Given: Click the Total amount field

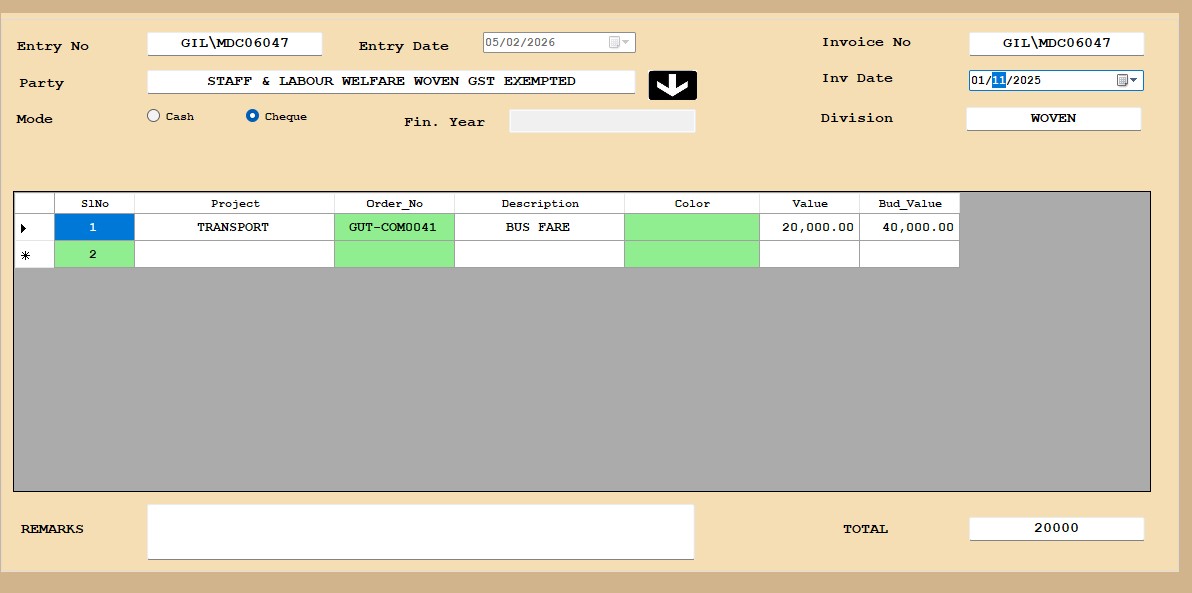Looking at the screenshot, I should [x=1056, y=529].
